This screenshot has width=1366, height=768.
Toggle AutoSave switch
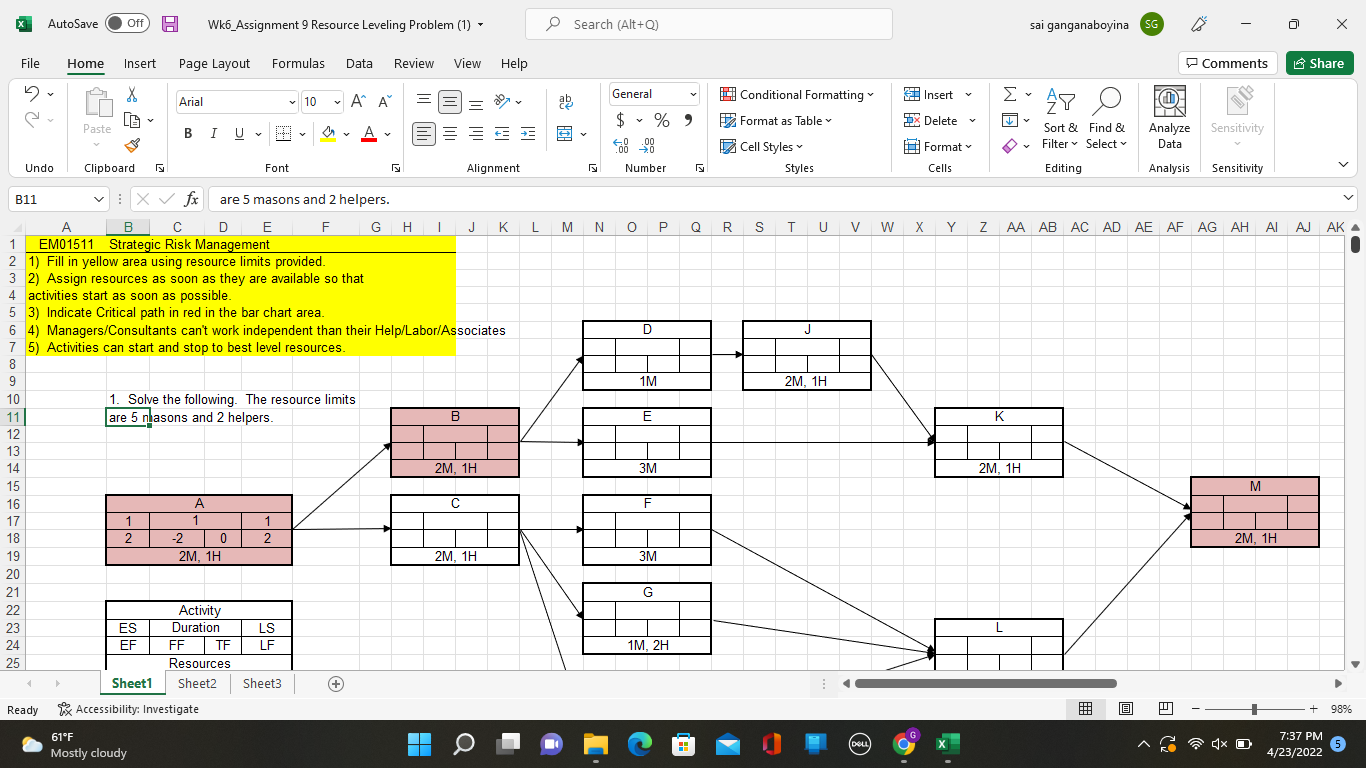click(127, 24)
